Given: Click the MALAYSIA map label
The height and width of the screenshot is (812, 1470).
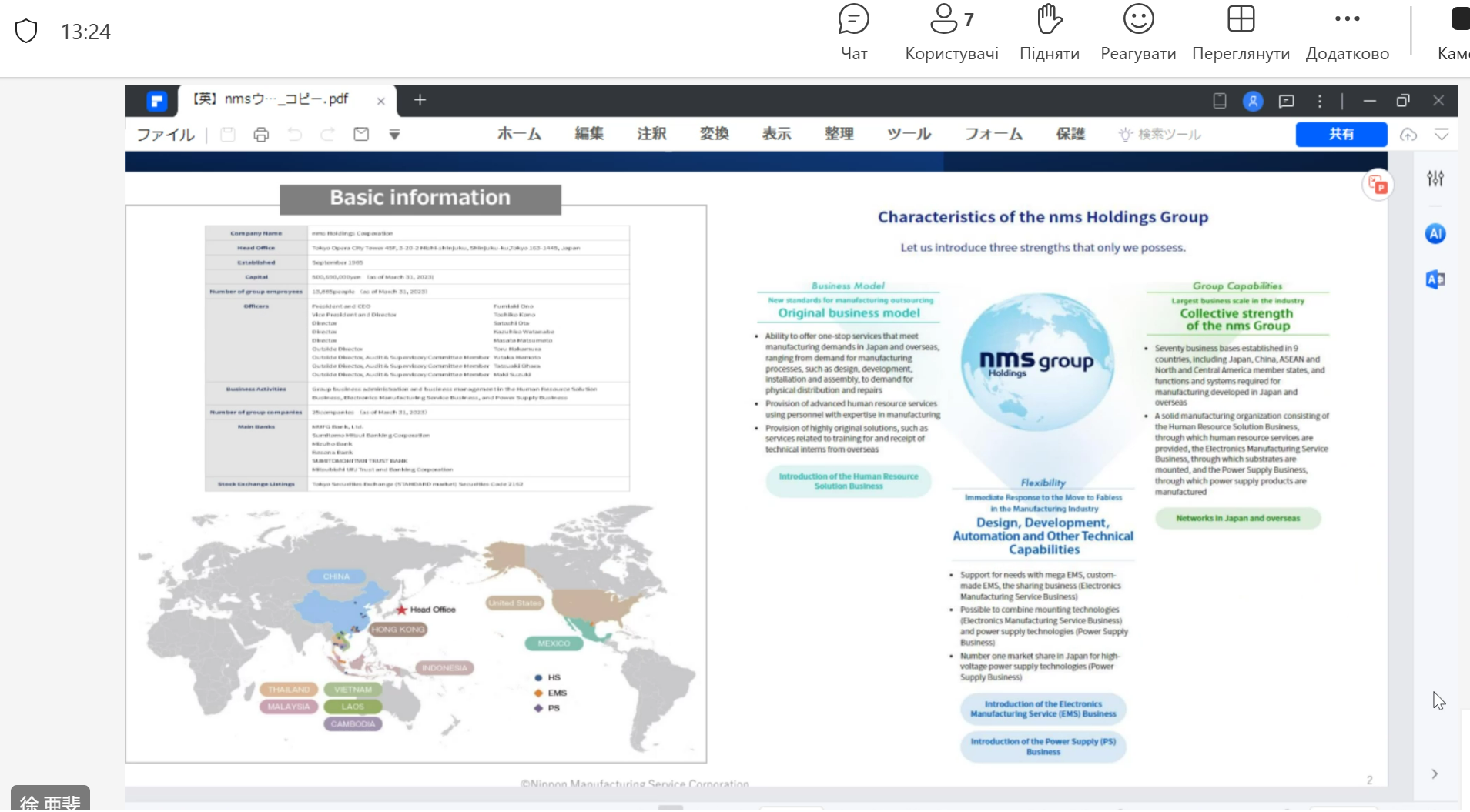Looking at the screenshot, I should (x=289, y=707).
